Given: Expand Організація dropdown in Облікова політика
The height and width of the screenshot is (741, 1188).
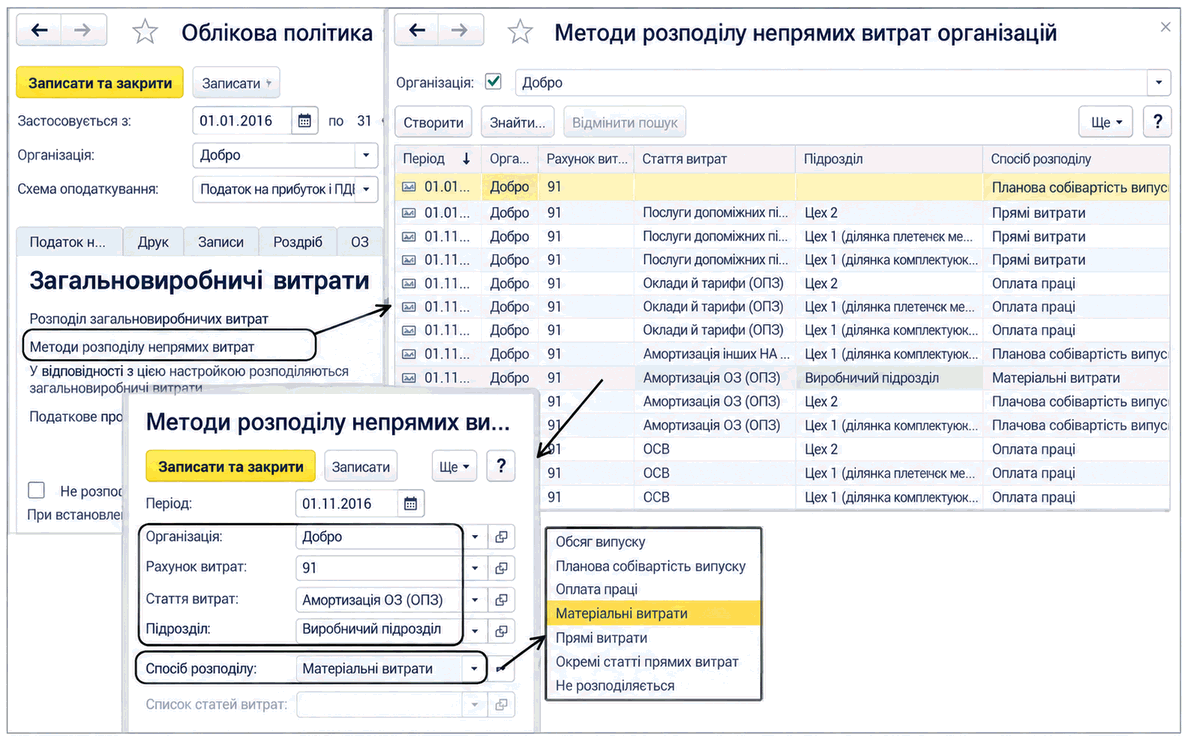Looking at the screenshot, I should pyautogui.click(x=366, y=155).
